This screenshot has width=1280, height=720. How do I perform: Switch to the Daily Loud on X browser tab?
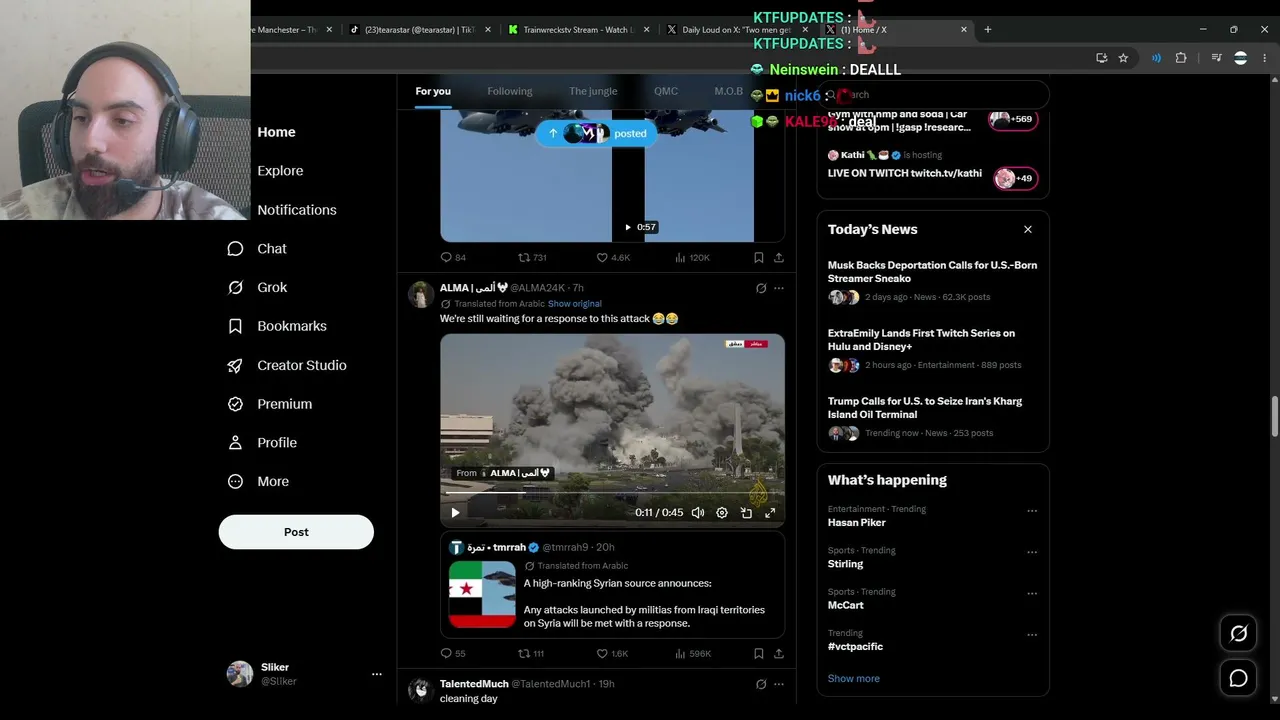point(738,30)
